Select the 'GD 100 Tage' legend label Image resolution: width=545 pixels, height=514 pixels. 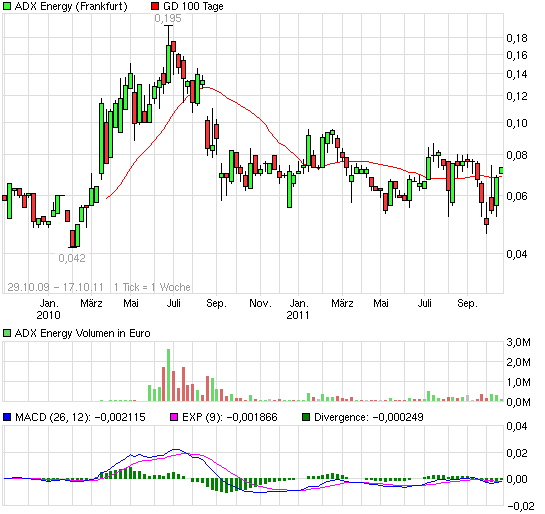[x=193, y=6]
